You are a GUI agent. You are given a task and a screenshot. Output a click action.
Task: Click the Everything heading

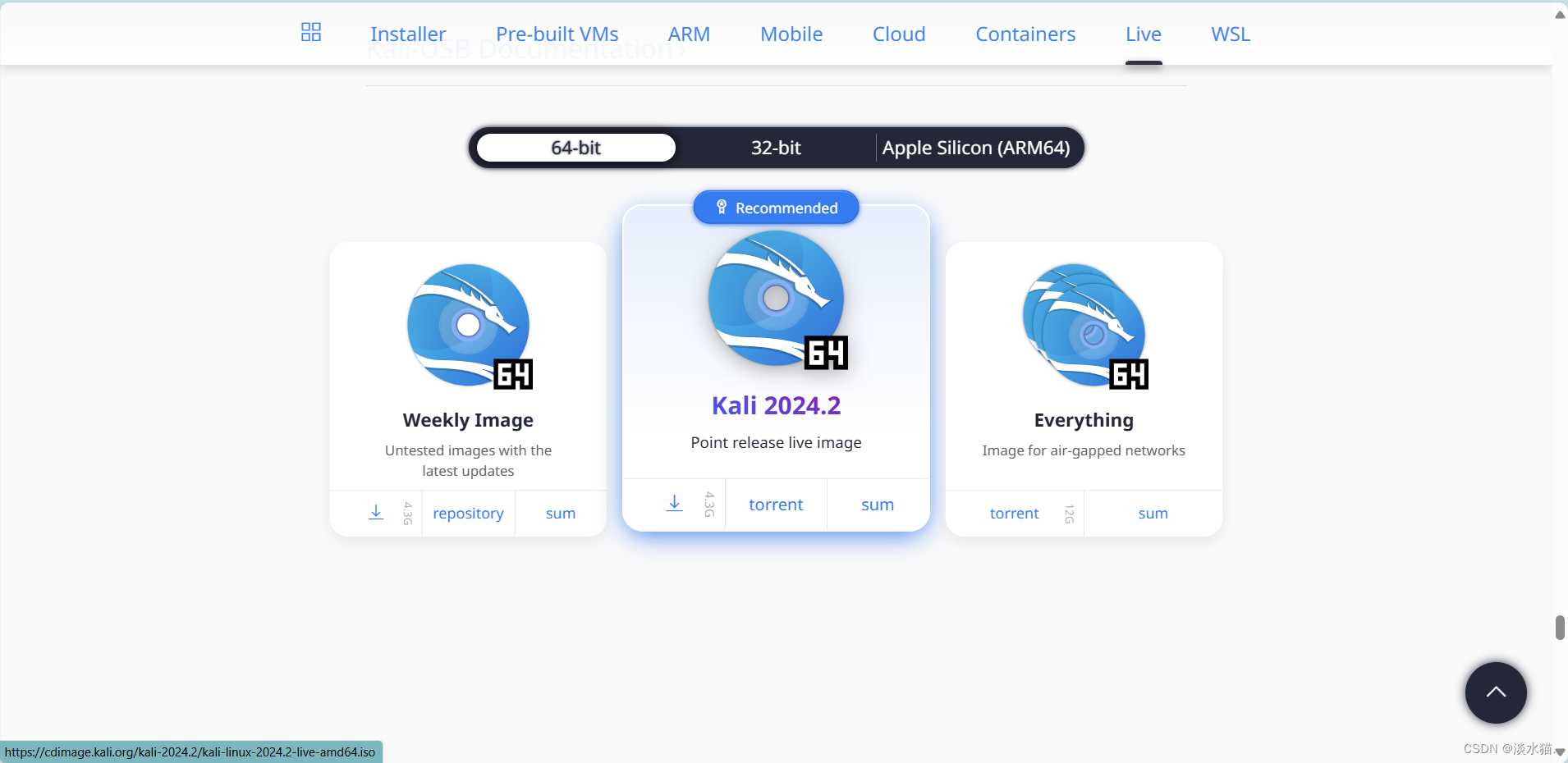pos(1084,420)
